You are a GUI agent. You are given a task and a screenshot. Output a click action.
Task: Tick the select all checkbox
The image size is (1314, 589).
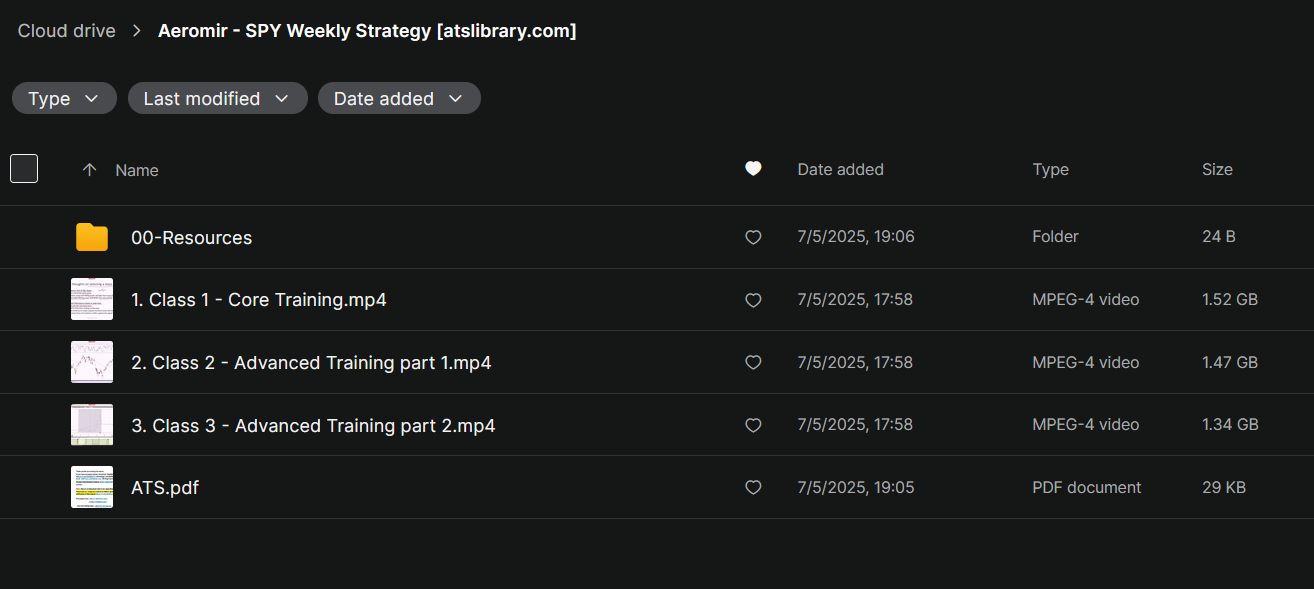[x=24, y=169]
